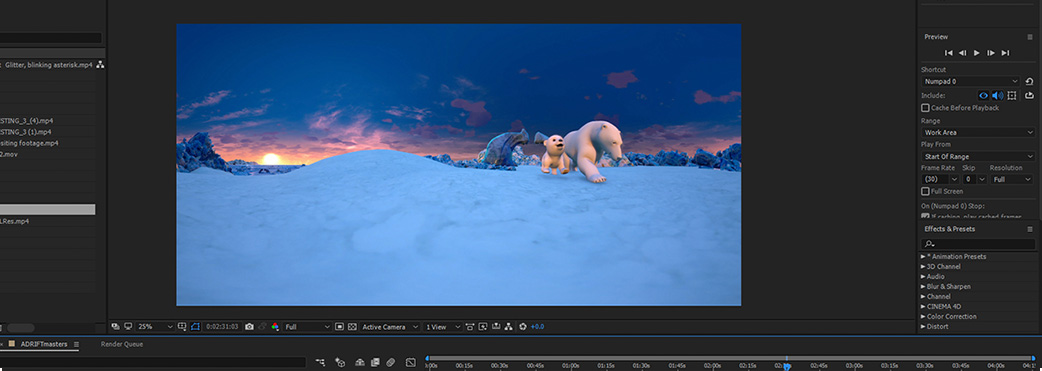
Task: Open the 1 View layout dropdown
Action: coord(443,326)
